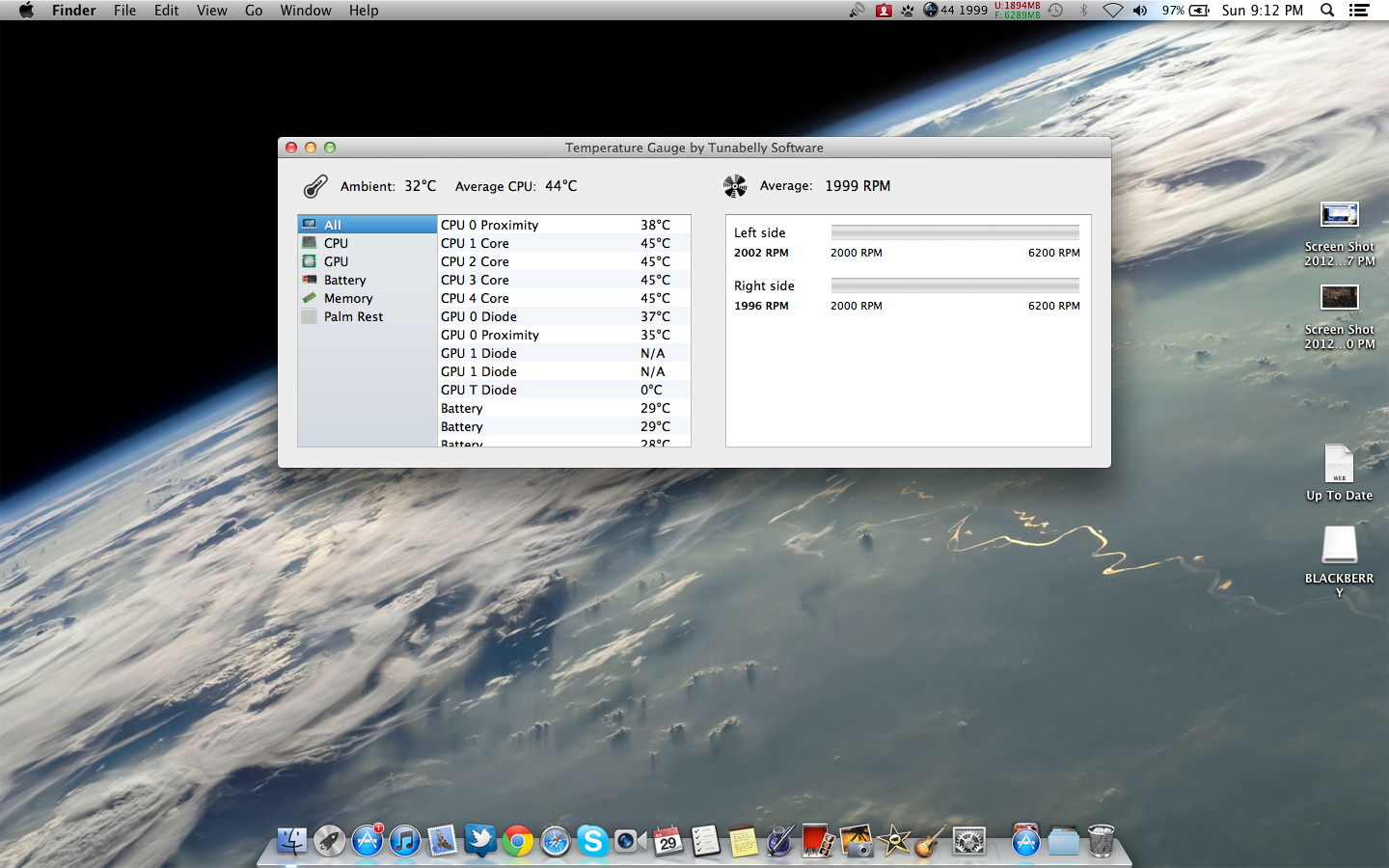Open the Go menu
1389x868 pixels.
tap(254, 11)
